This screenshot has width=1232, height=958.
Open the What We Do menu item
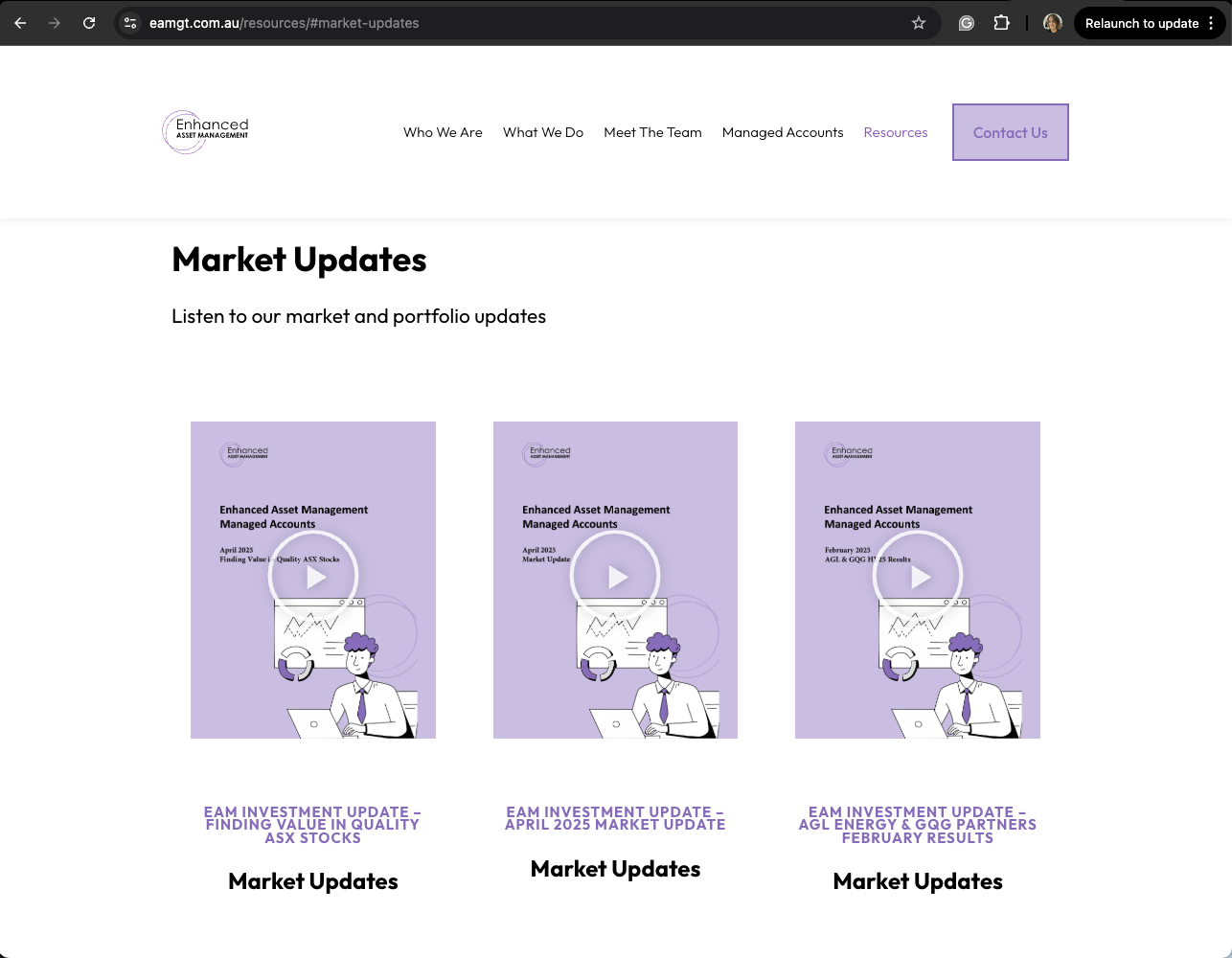[543, 132]
